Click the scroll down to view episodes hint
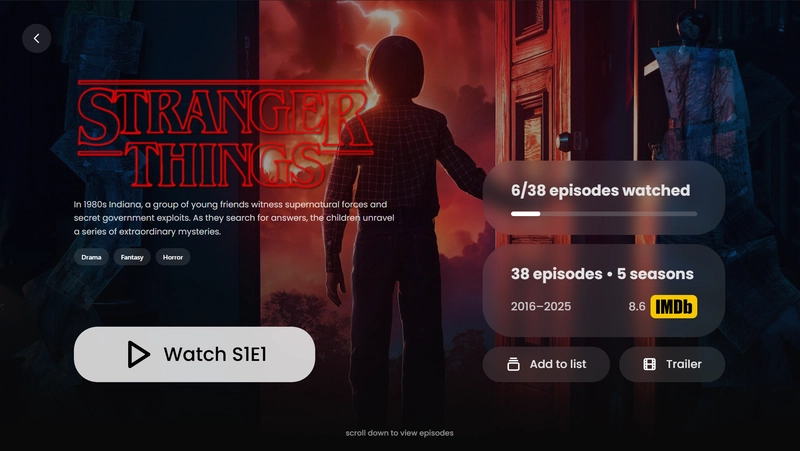 pos(399,433)
